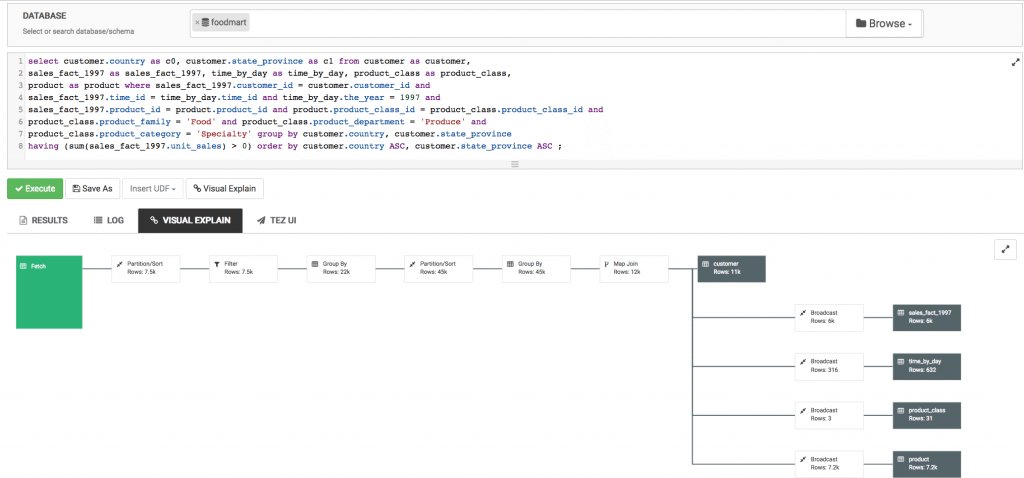
Task: Select the Broadcast node with 3 rows
Action: pos(829,415)
